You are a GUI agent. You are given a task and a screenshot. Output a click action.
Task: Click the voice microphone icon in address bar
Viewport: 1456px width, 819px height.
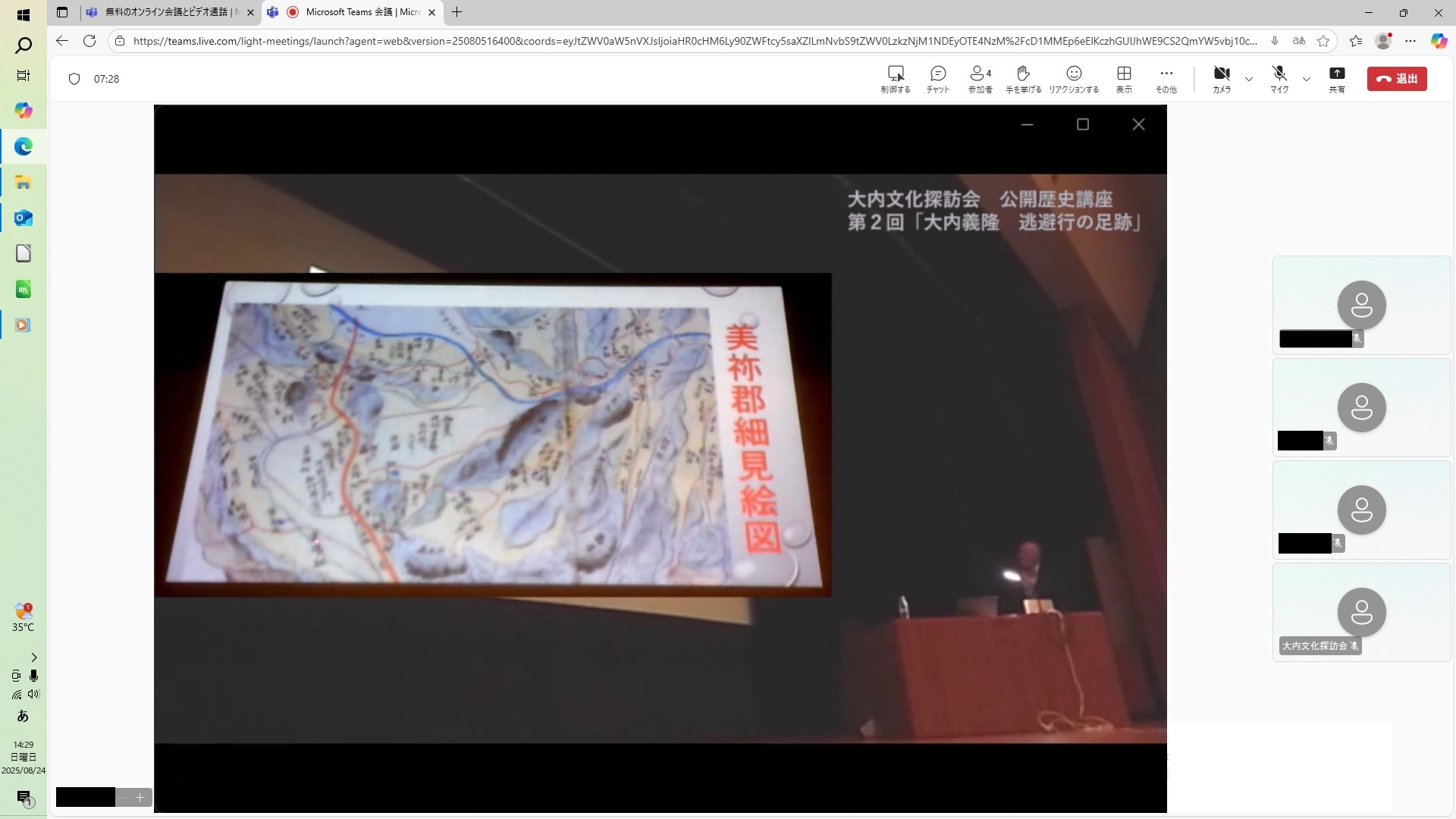tap(1275, 41)
